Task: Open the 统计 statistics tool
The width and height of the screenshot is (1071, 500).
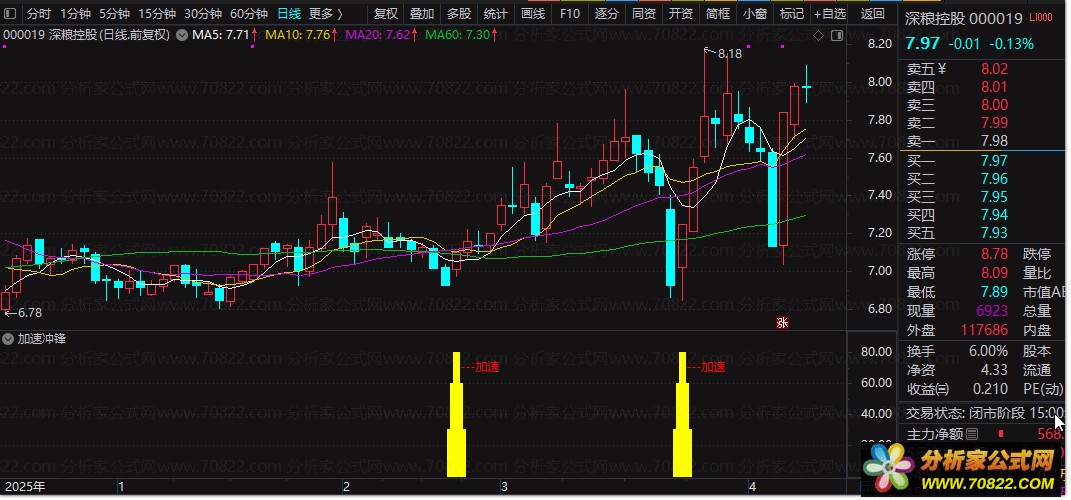Action: point(495,14)
